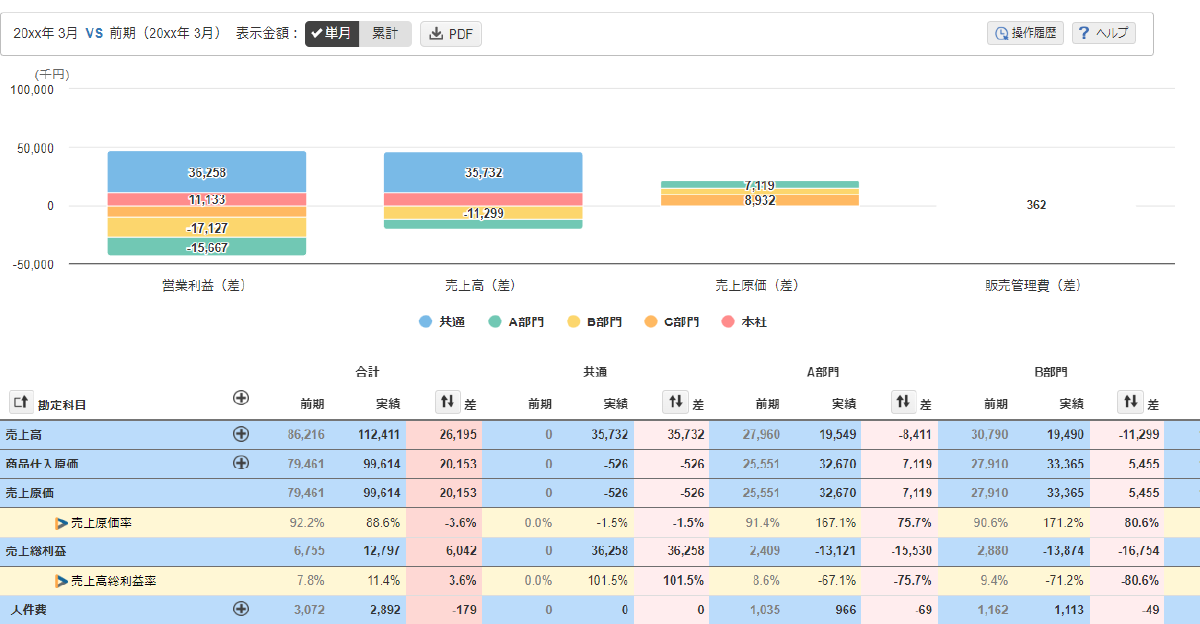Click the export icon beside 勘定科目 header
1200x624 pixels.
[x=22, y=402]
